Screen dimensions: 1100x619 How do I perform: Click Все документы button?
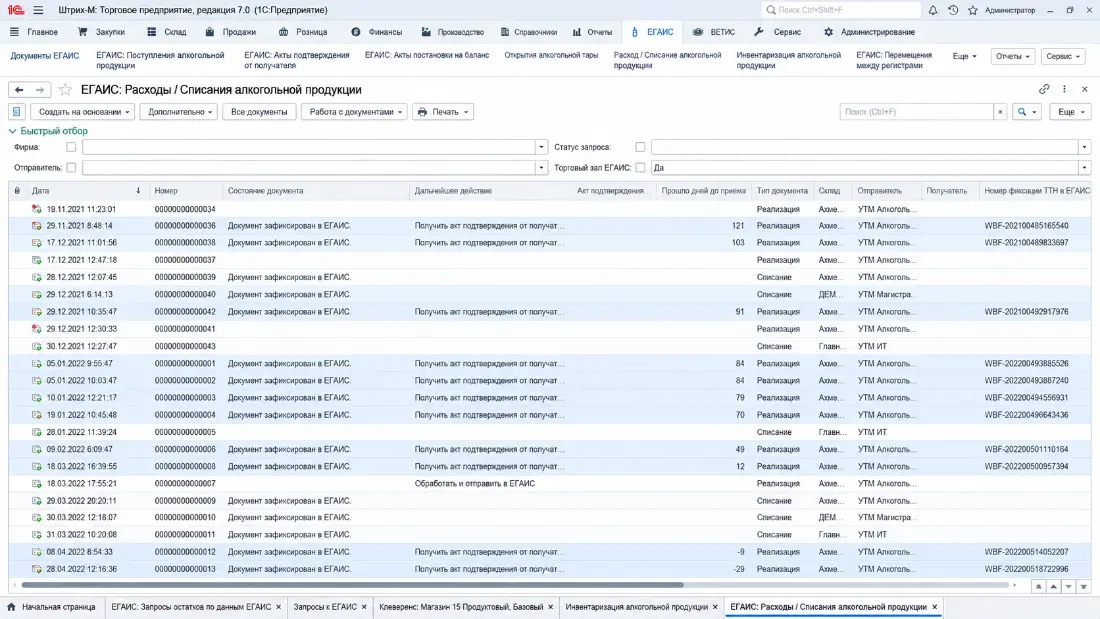259,112
